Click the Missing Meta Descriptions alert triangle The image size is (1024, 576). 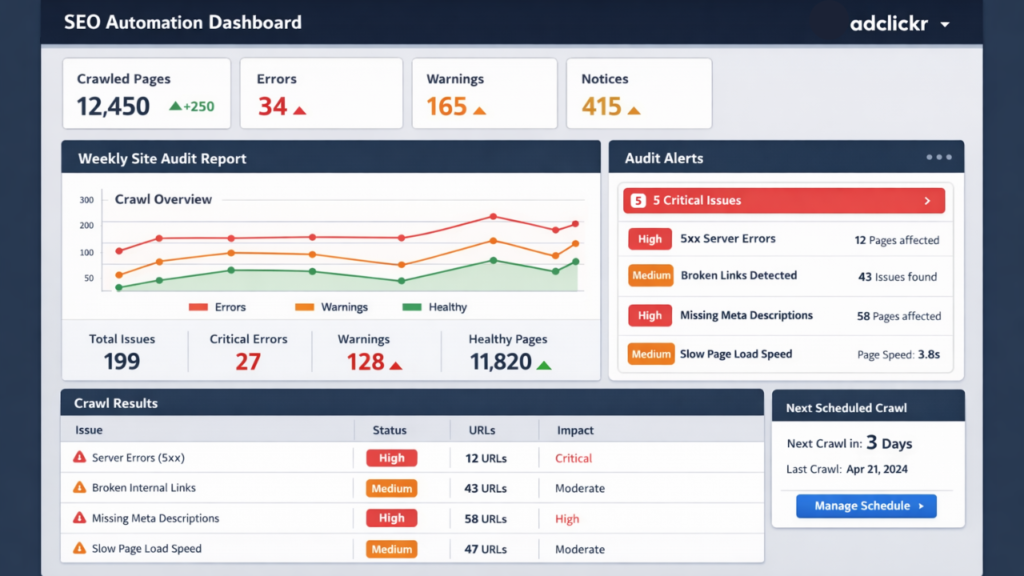click(x=78, y=518)
